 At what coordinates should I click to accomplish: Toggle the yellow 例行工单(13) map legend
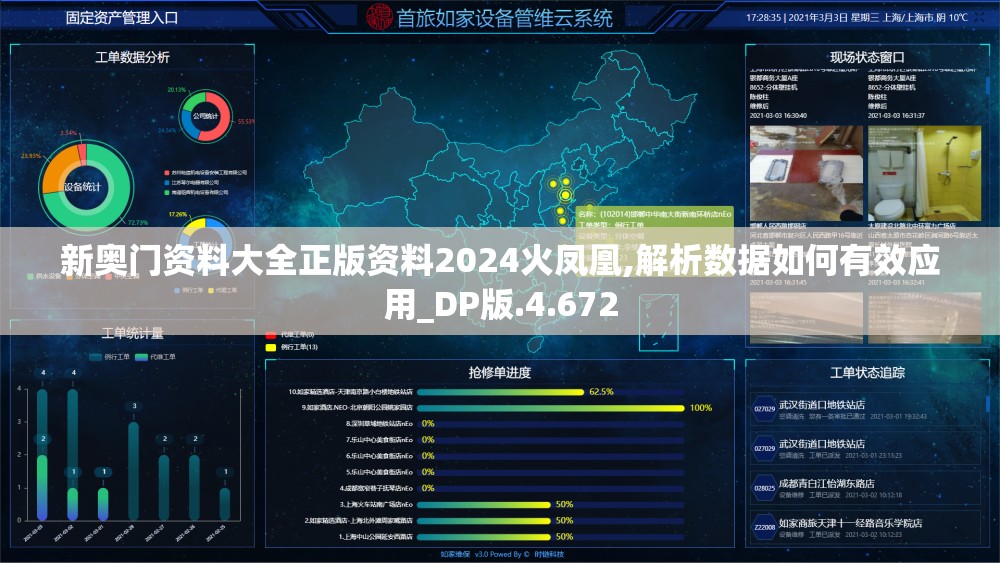pos(291,347)
